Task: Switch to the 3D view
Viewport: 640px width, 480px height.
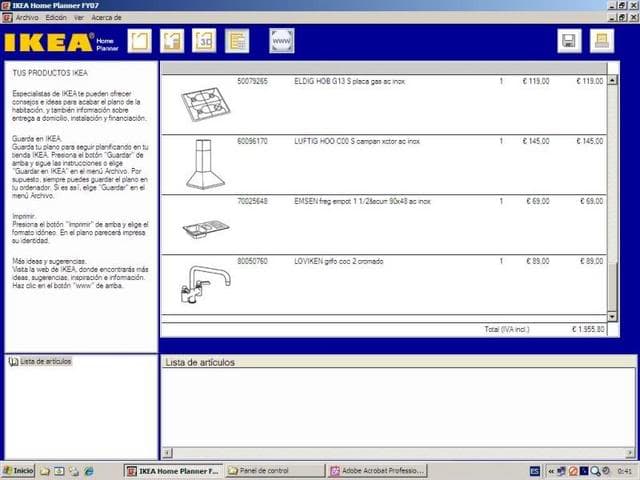Action: click(x=204, y=41)
